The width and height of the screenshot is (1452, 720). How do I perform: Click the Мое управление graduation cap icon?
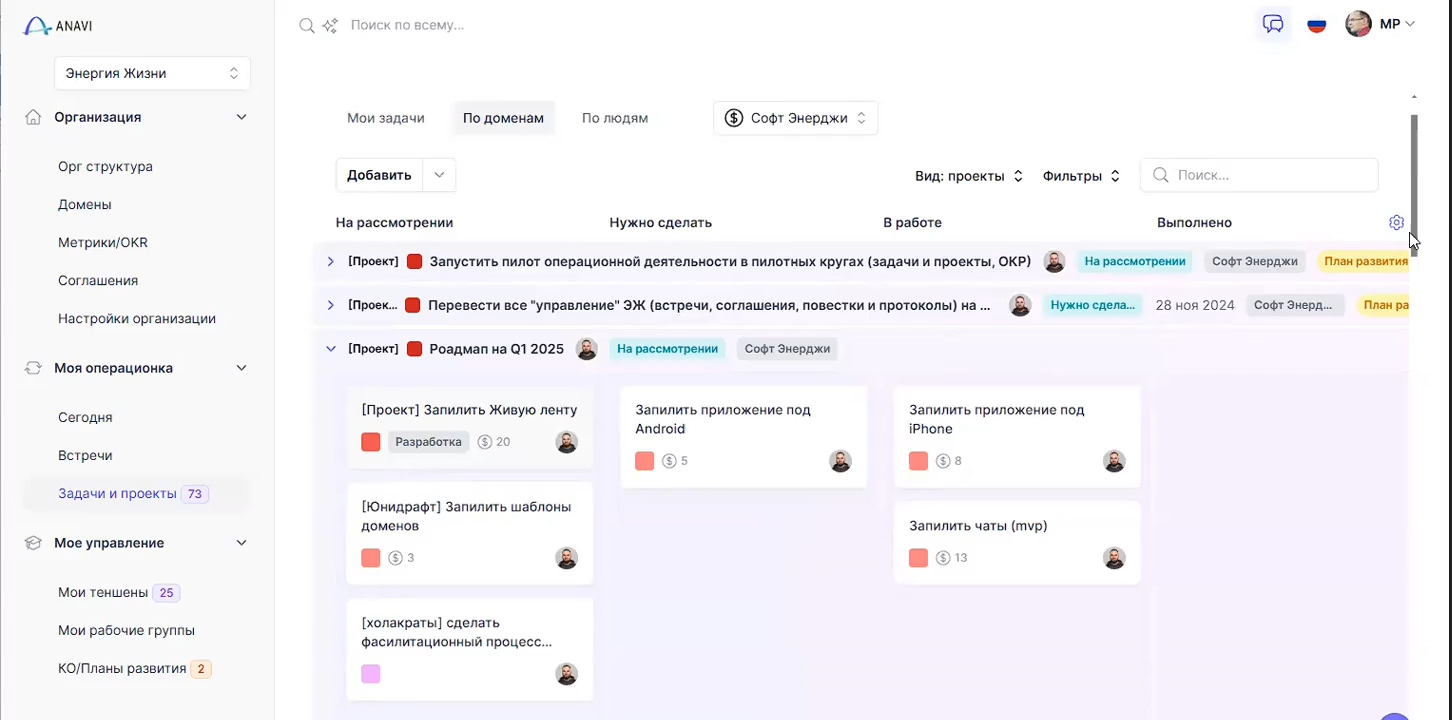click(34, 543)
